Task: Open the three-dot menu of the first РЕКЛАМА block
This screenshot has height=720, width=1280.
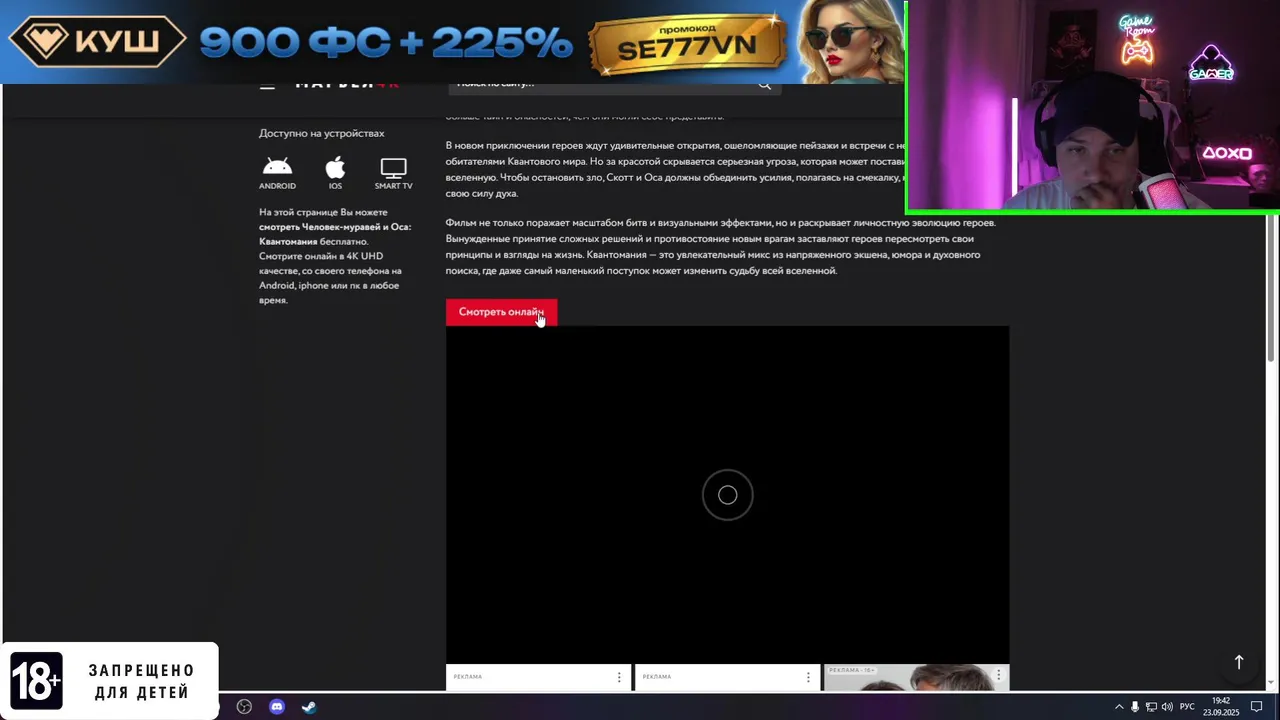Action: point(619,677)
